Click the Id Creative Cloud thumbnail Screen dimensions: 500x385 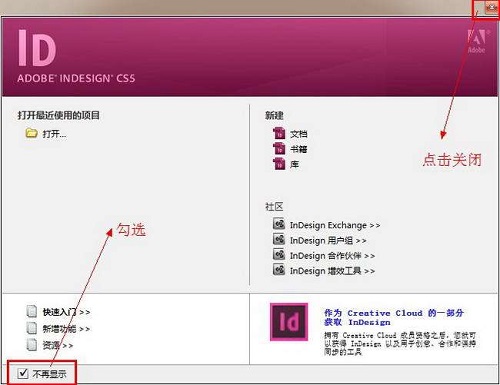tap(289, 322)
